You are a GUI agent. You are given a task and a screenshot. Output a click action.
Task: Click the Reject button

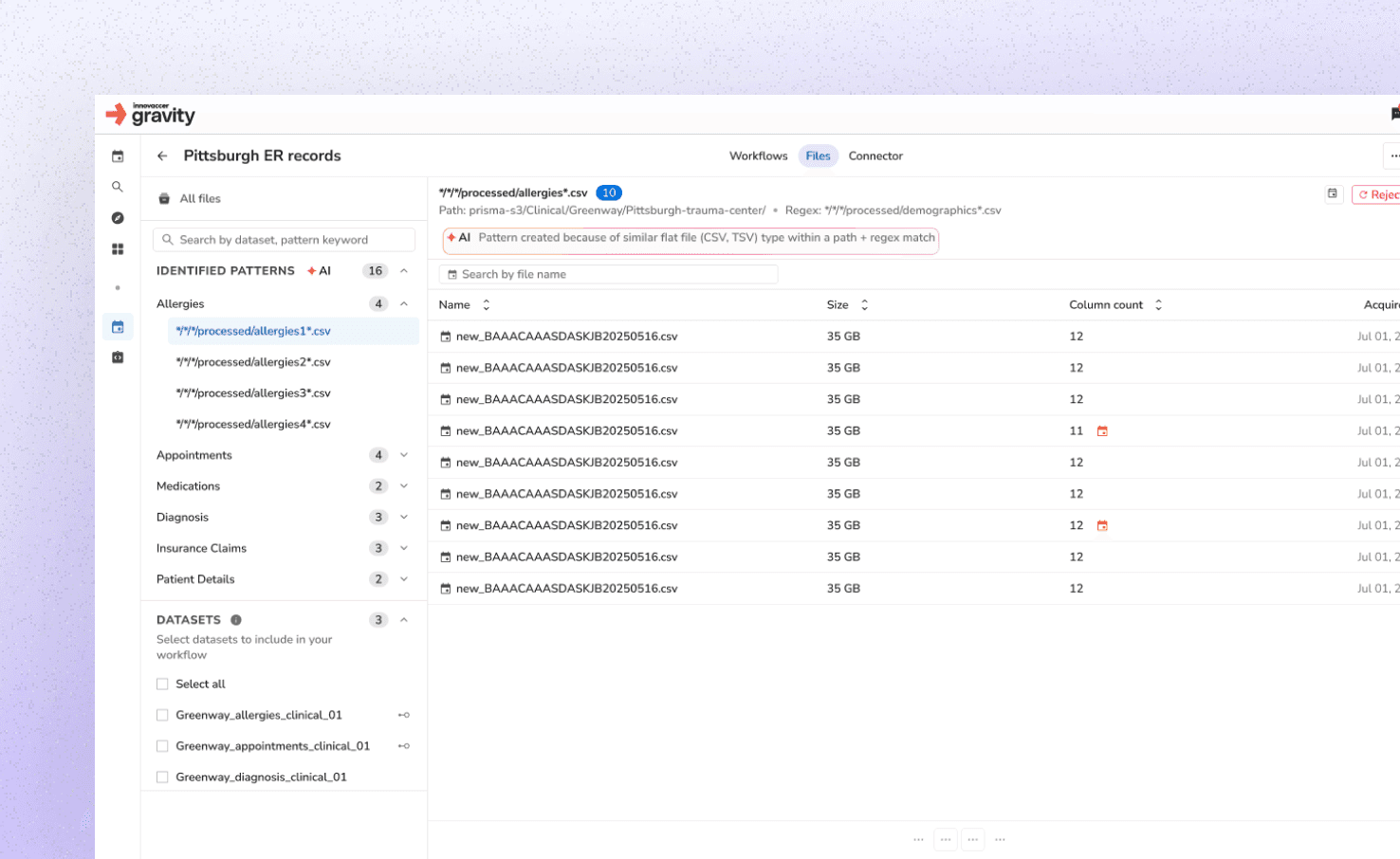(1376, 194)
